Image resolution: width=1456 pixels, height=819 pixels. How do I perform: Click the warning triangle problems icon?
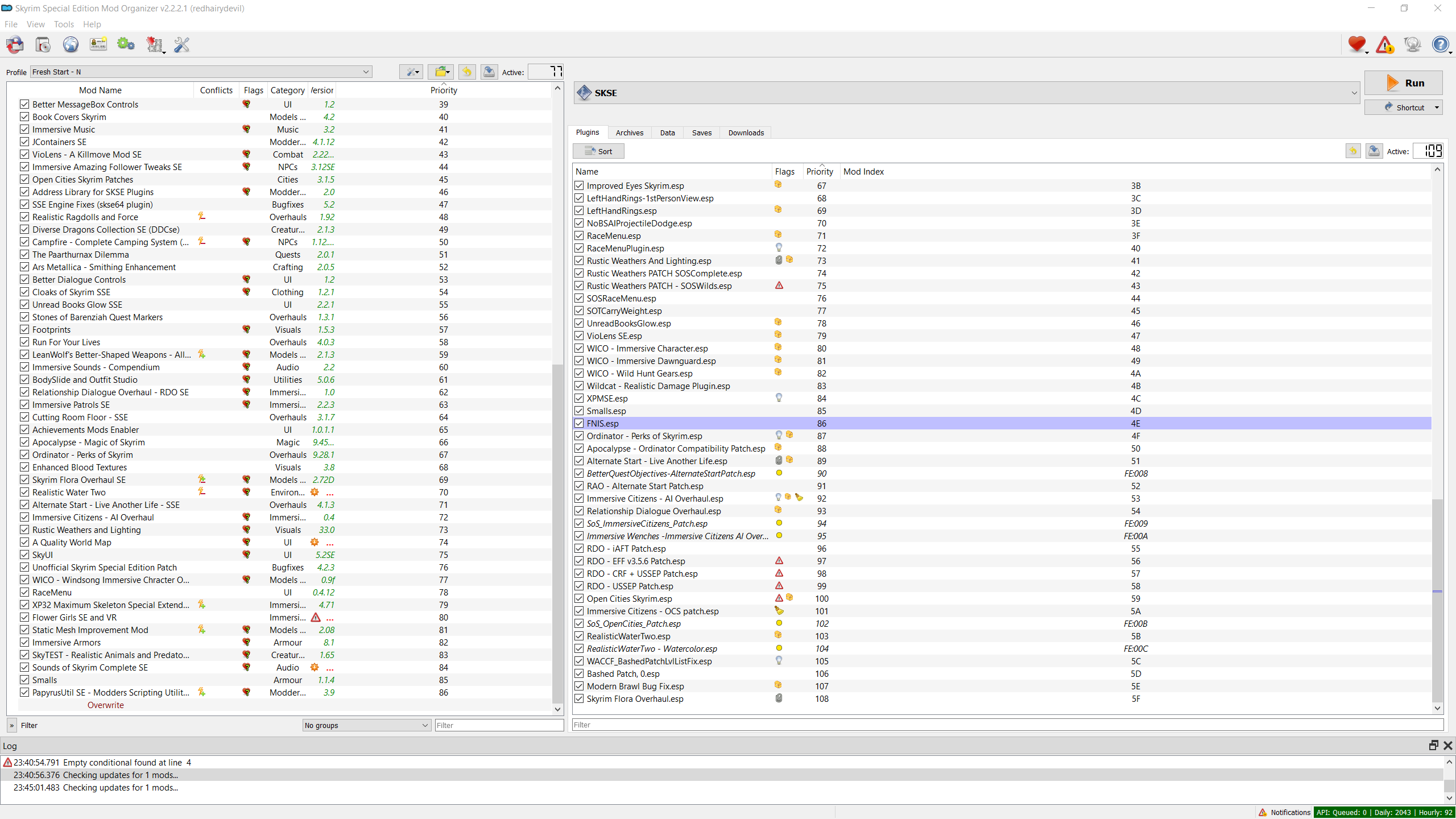tap(1384, 44)
